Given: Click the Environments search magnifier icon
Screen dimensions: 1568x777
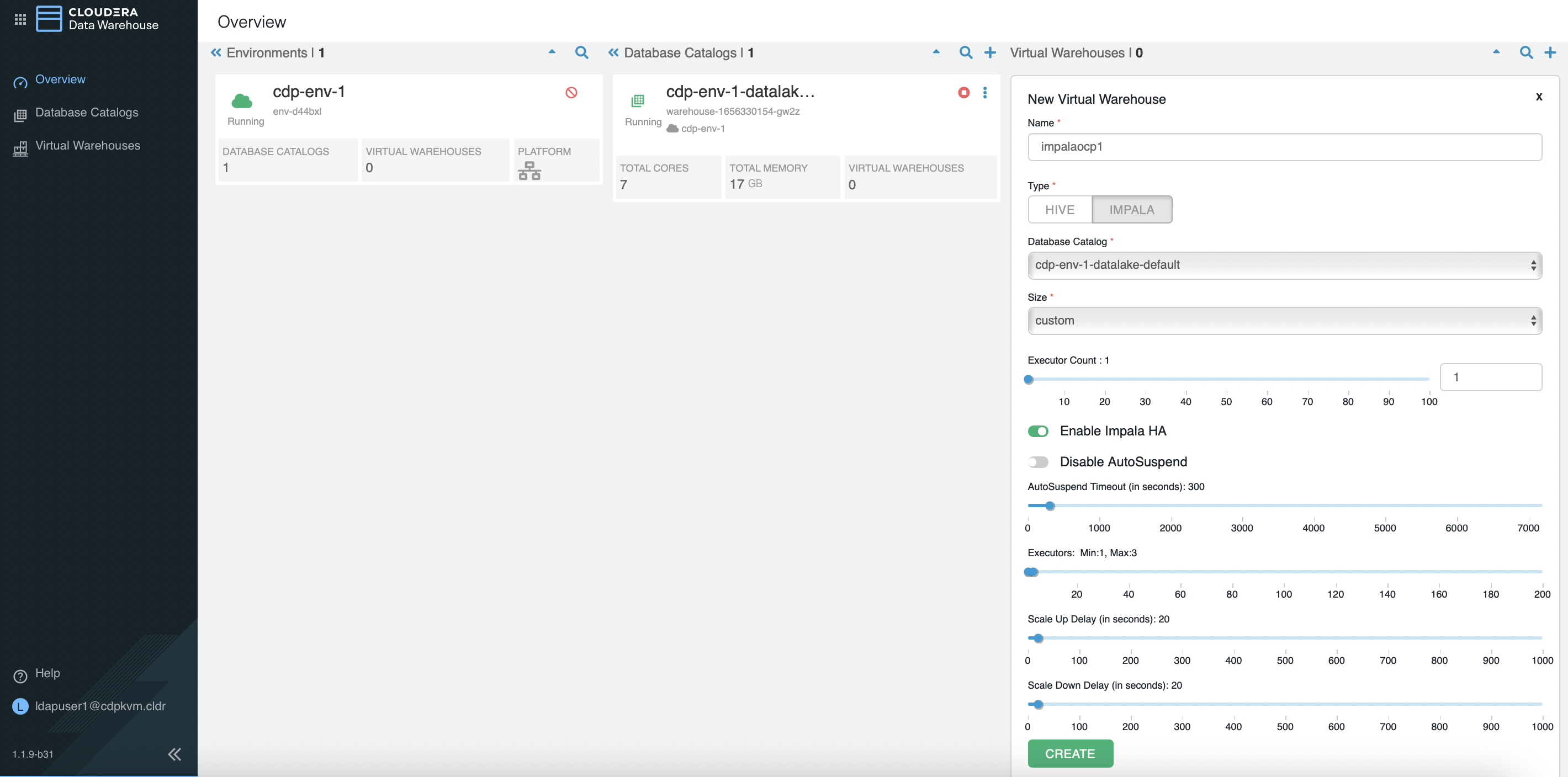Looking at the screenshot, I should click(x=581, y=53).
